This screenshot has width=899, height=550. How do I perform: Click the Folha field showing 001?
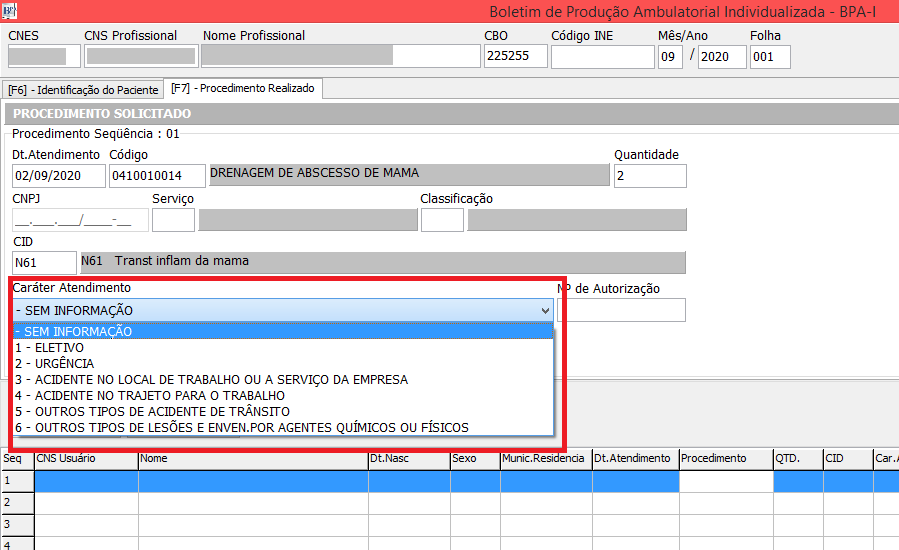pyautogui.click(x=769, y=57)
